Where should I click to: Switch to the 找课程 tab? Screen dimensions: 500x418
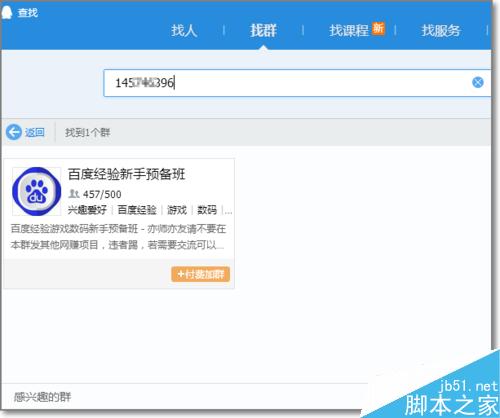[349, 31]
